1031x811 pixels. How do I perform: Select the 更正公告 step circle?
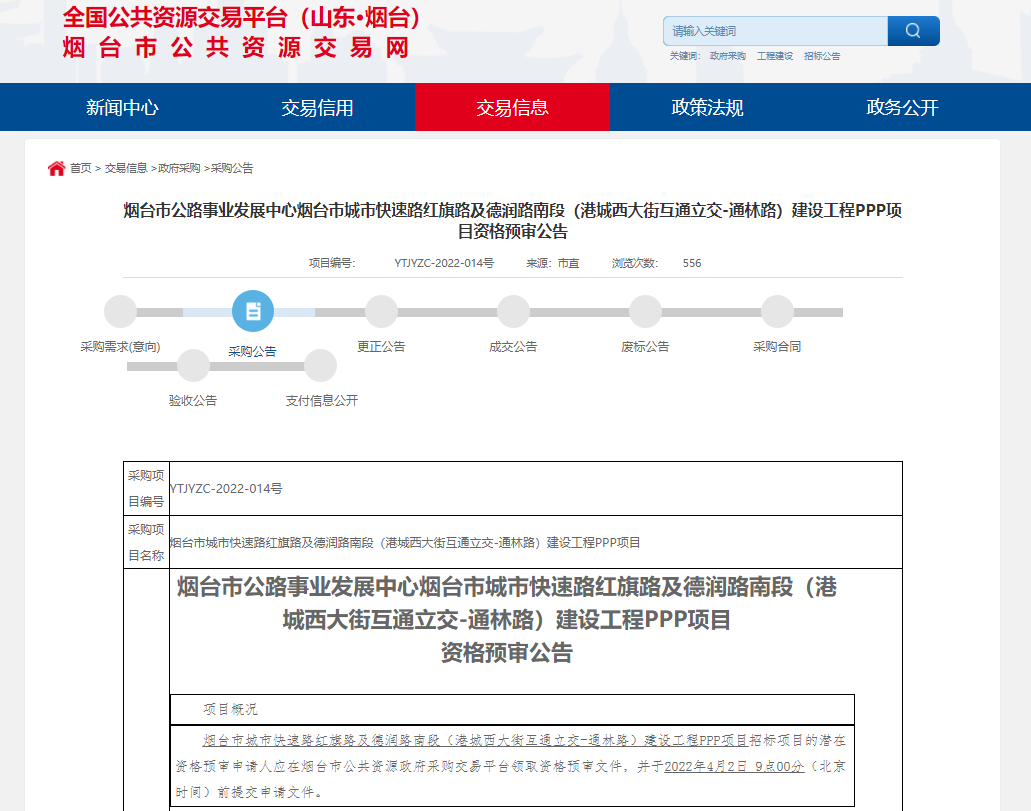tap(381, 312)
